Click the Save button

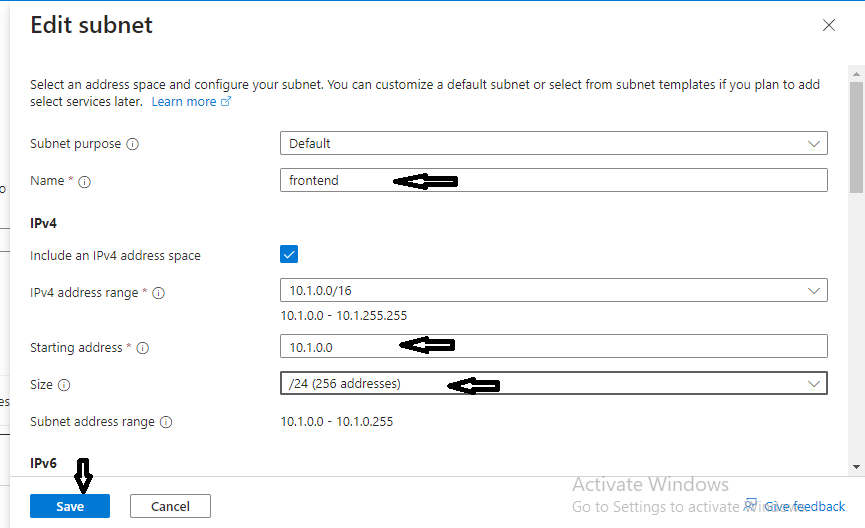tap(70, 506)
